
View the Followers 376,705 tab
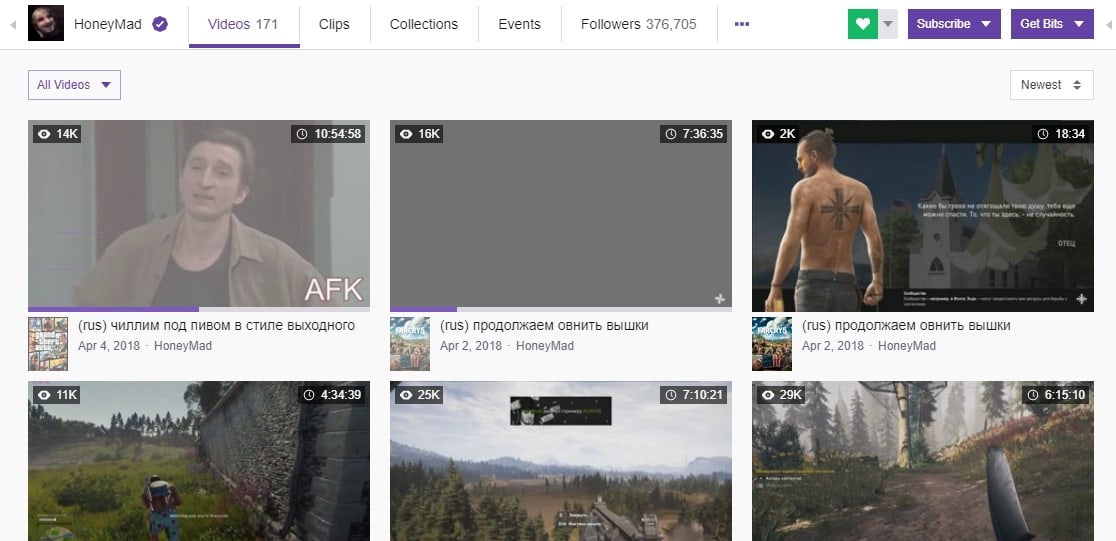pyautogui.click(x=638, y=24)
